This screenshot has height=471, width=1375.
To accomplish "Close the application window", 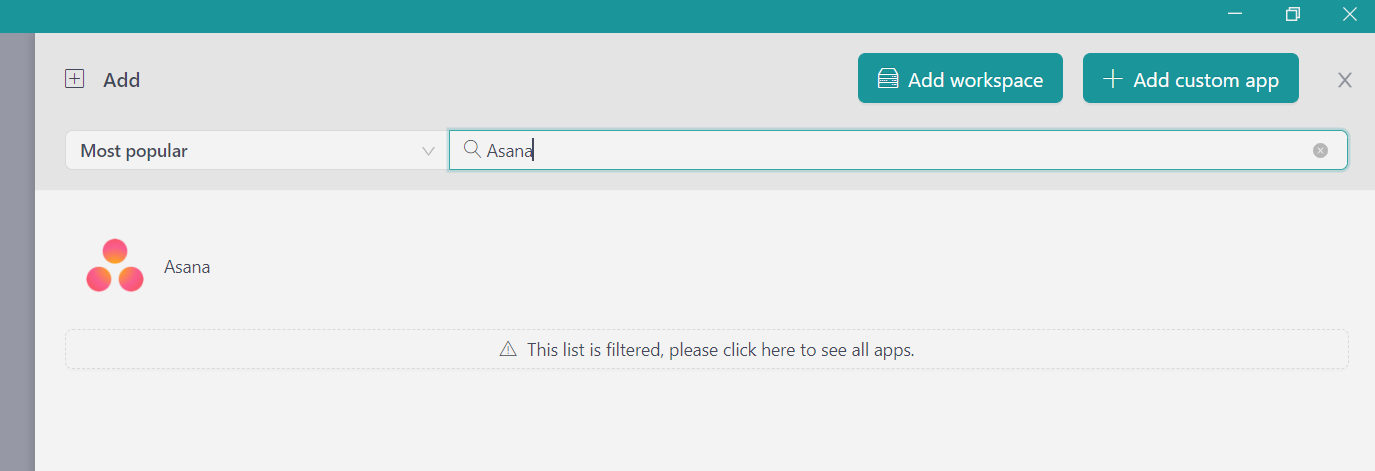I will 1350,14.
